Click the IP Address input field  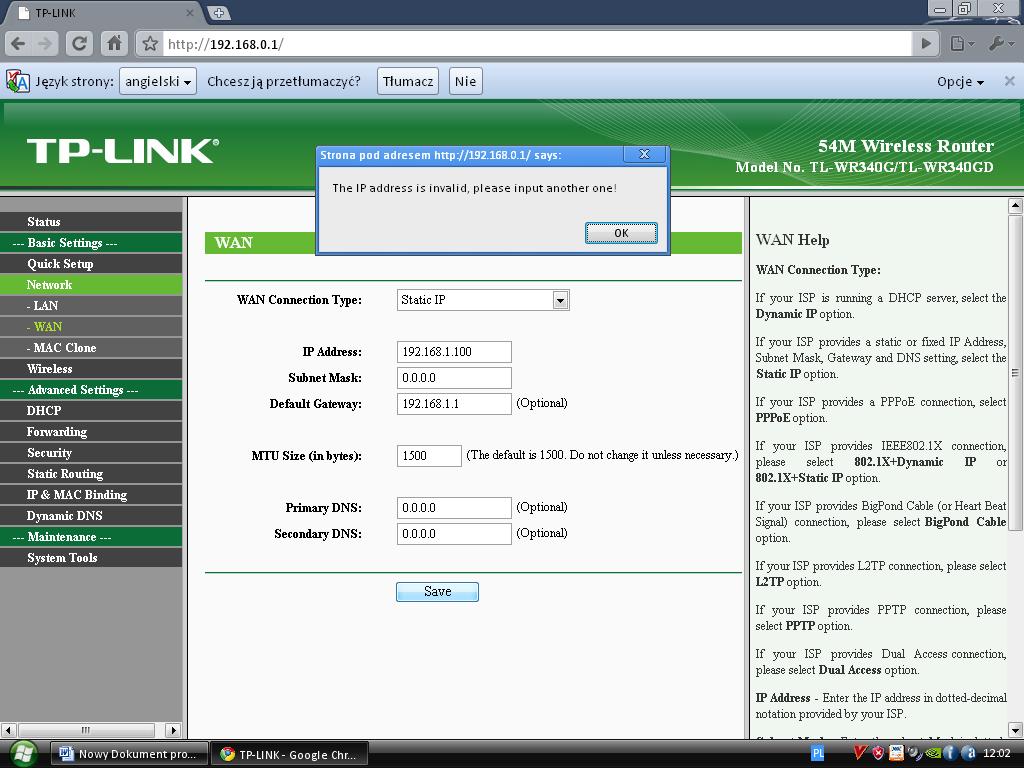(454, 351)
